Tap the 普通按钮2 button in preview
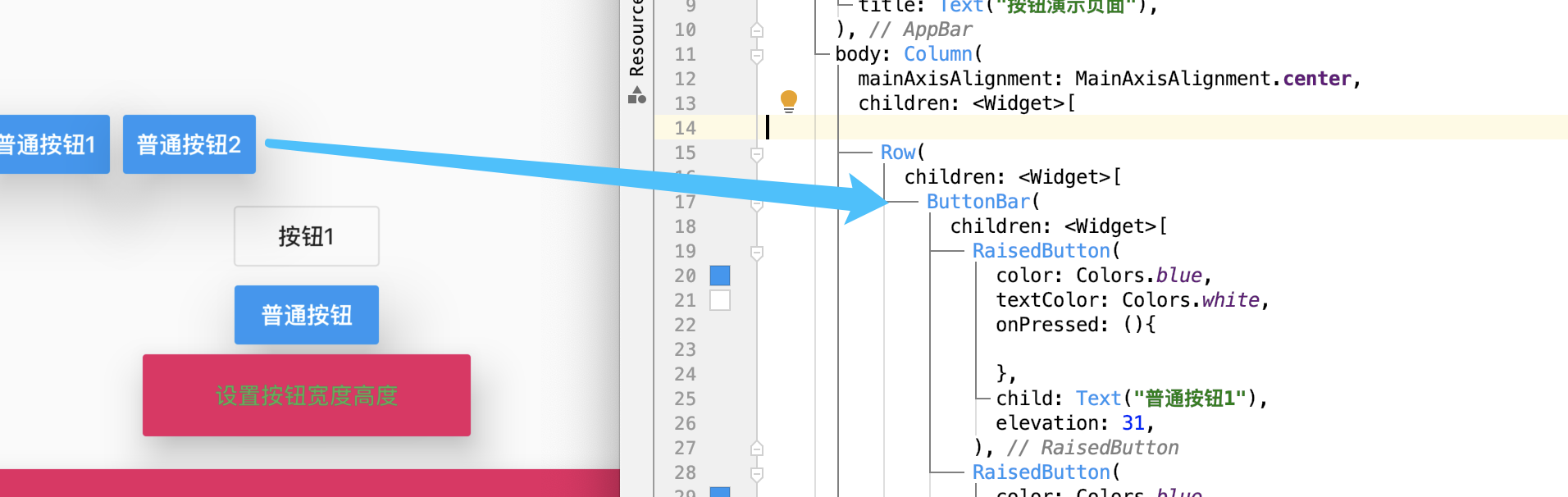The height and width of the screenshot is (497, 1568). (x=189, y=144)
